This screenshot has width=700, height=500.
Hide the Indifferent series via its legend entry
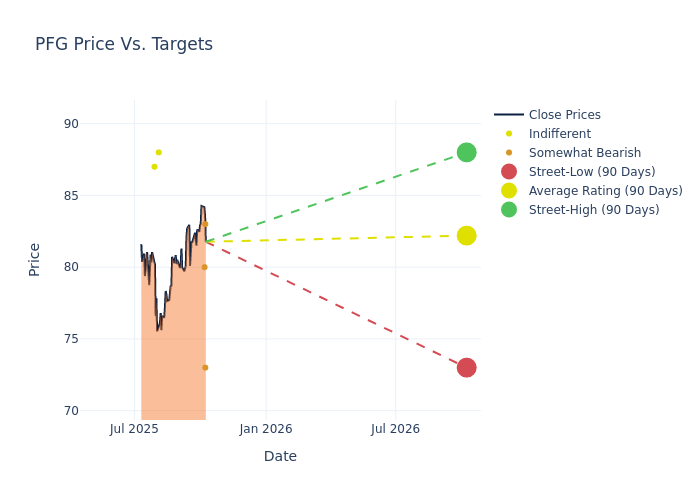[559, 134]
